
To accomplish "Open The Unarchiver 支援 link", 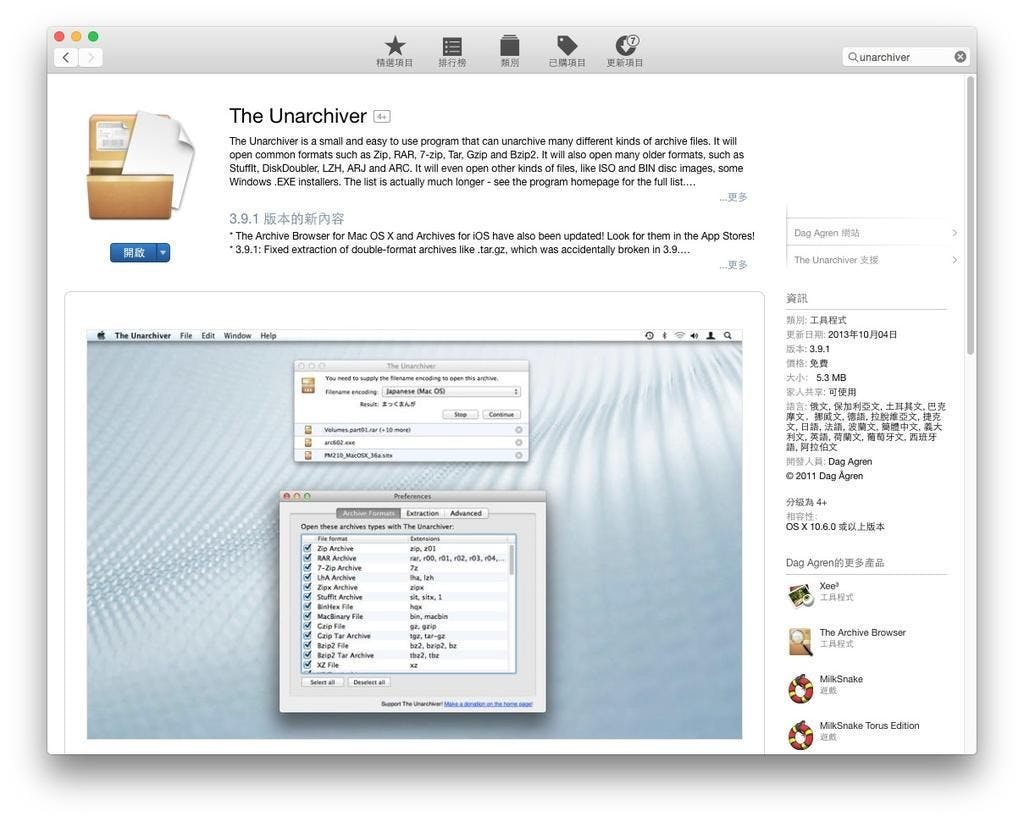I will [836, 260].
